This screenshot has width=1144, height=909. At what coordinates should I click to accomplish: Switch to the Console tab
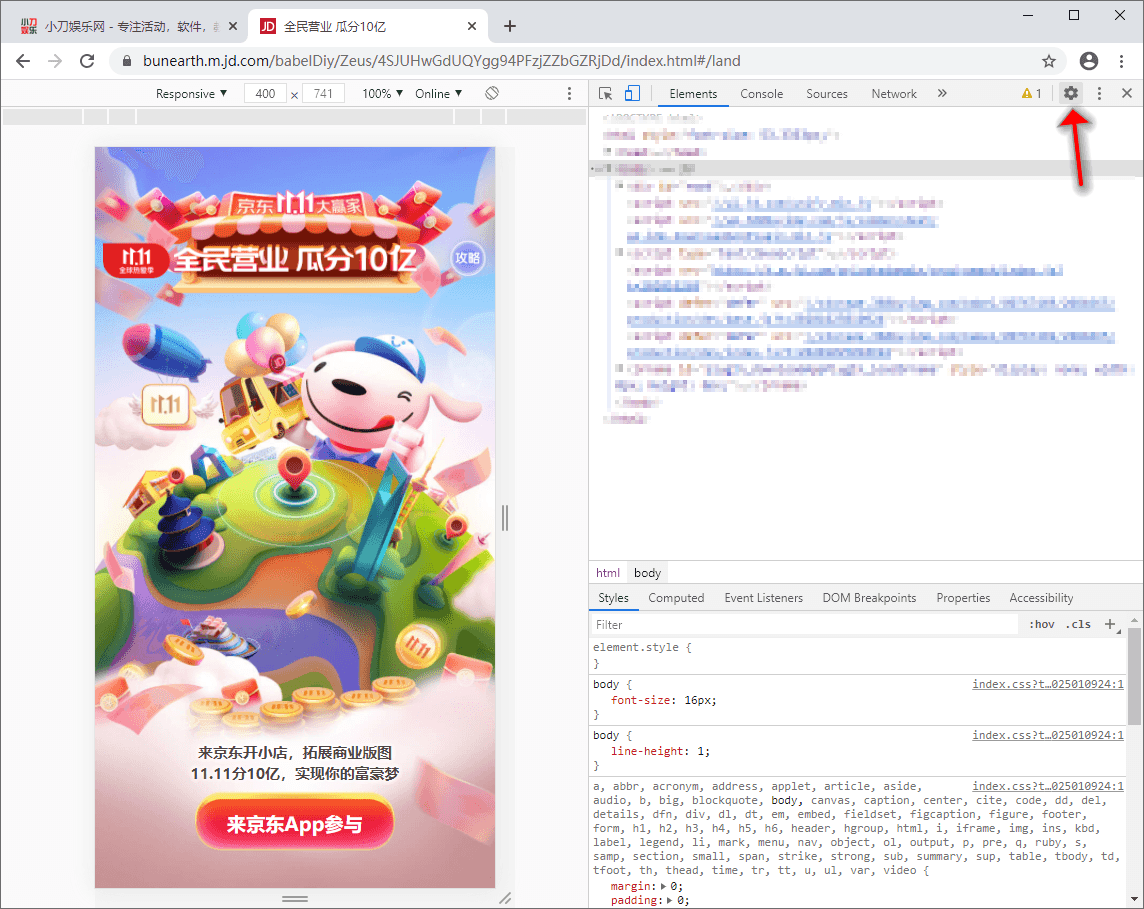(761, 93)
